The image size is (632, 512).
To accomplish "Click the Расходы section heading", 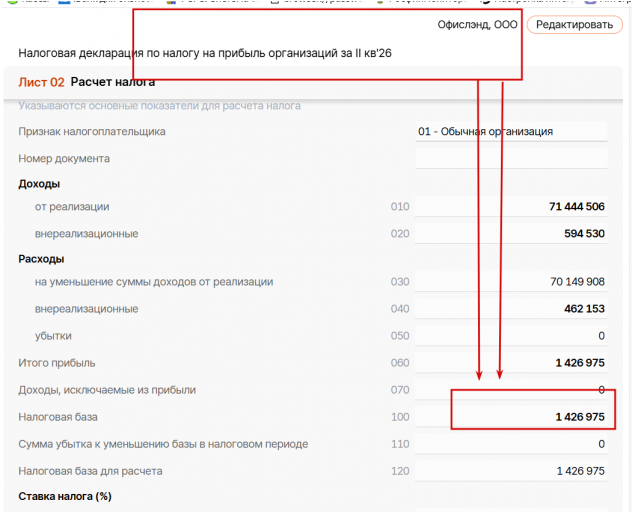I will click(41, 259).
